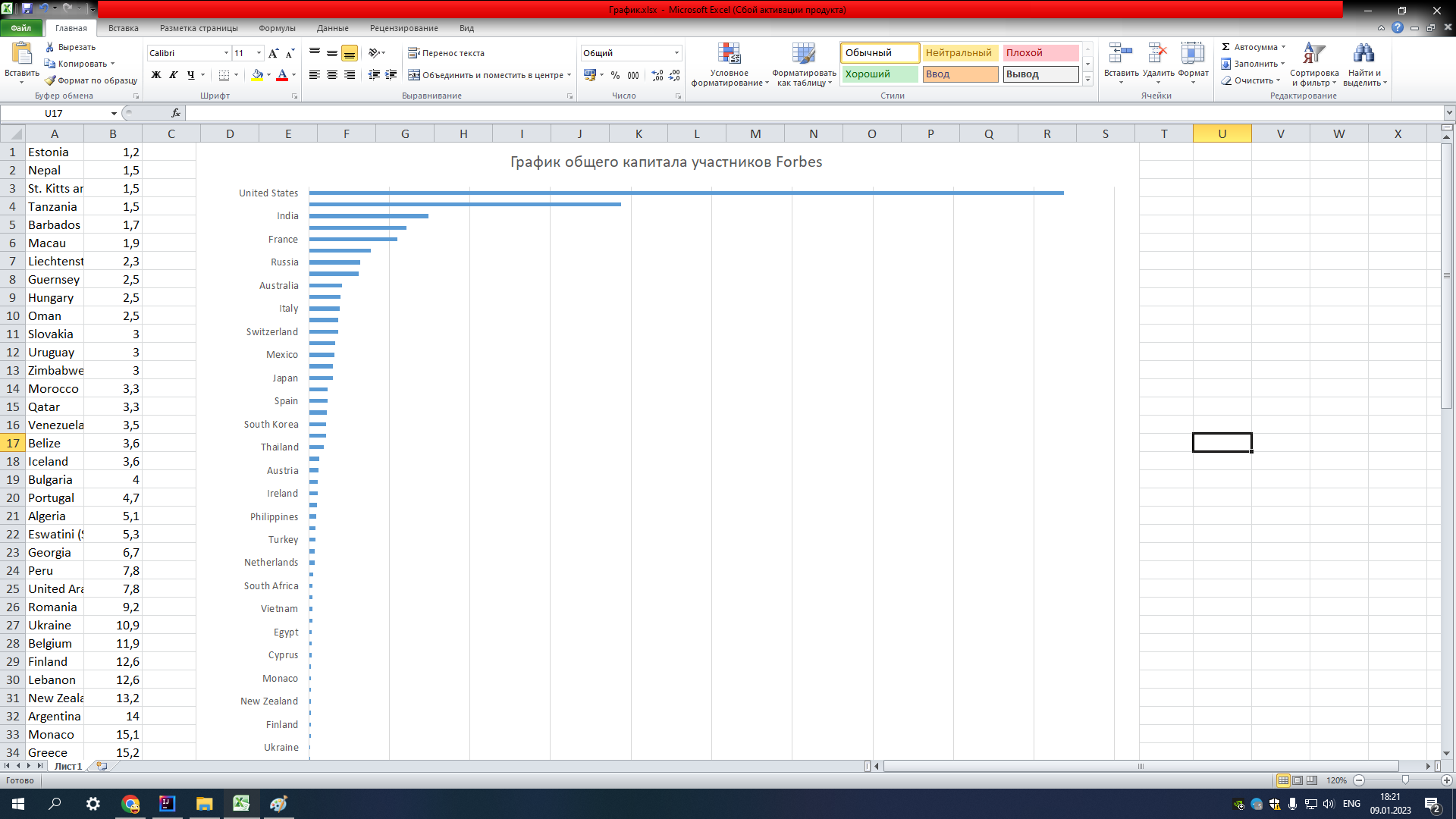Open the Calibri font name dropdown
1456x819 pixels.
226,53
